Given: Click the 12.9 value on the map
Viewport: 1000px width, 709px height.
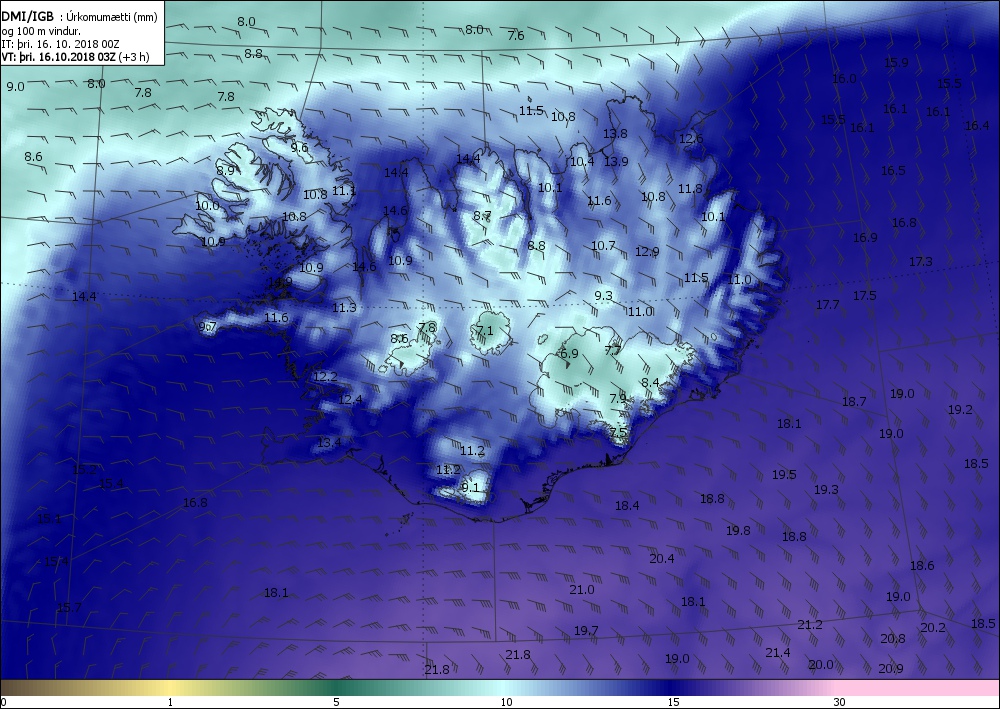Looking at the screenshot, I should tap(647, 252).
